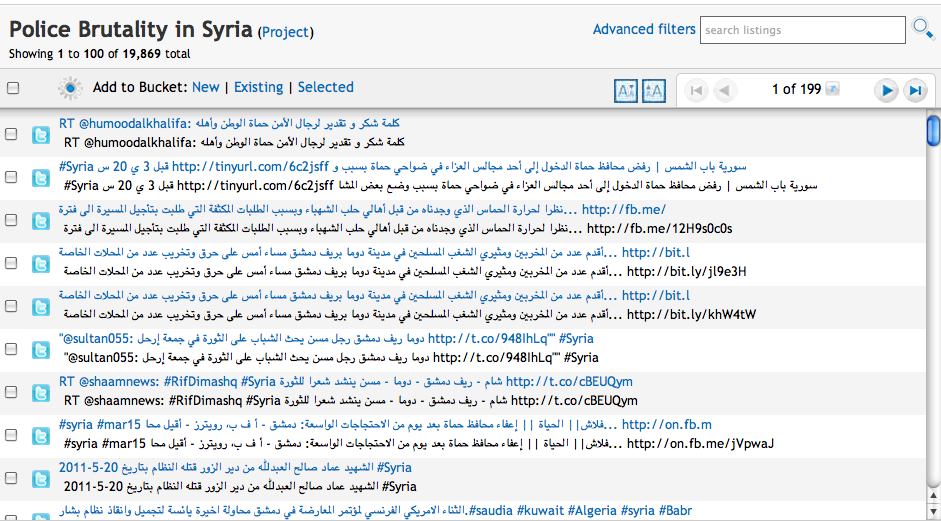The height and width of the screenshot is (521, 941).
Task: Click the URL text http://on.fb.me/jVpwaJ
Action: (700, 444)
